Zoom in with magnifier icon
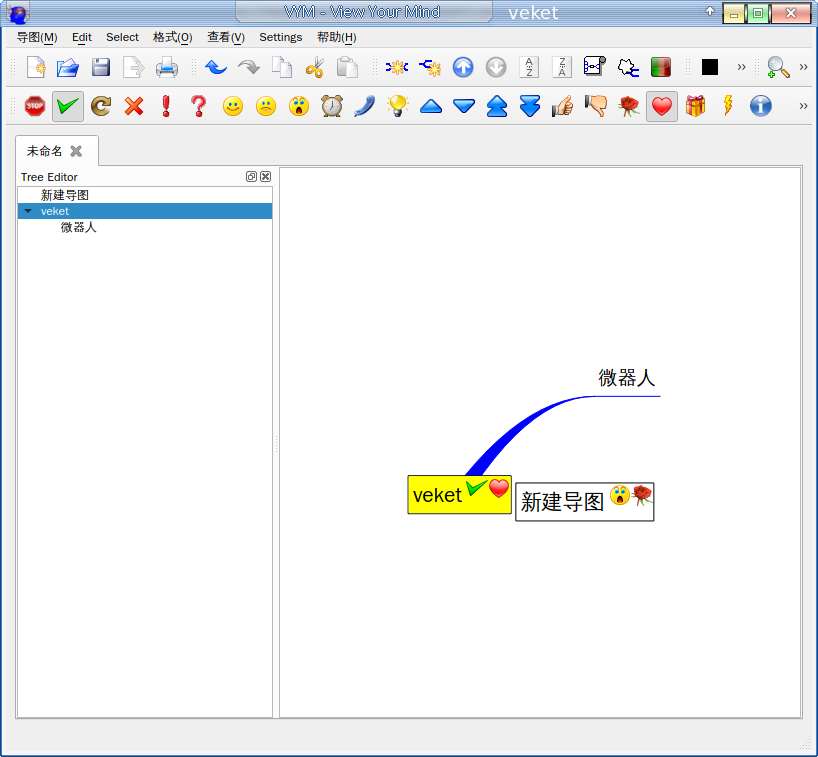 click(x=778, y=67)
